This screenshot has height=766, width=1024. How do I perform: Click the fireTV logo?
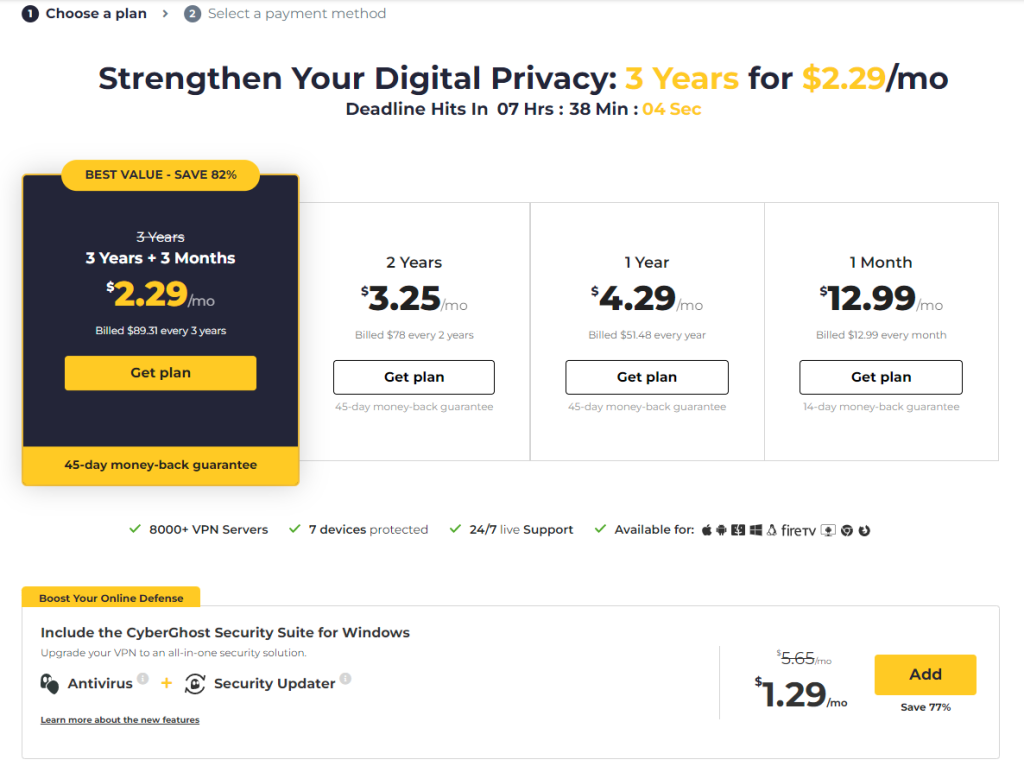tap(799, 530)
